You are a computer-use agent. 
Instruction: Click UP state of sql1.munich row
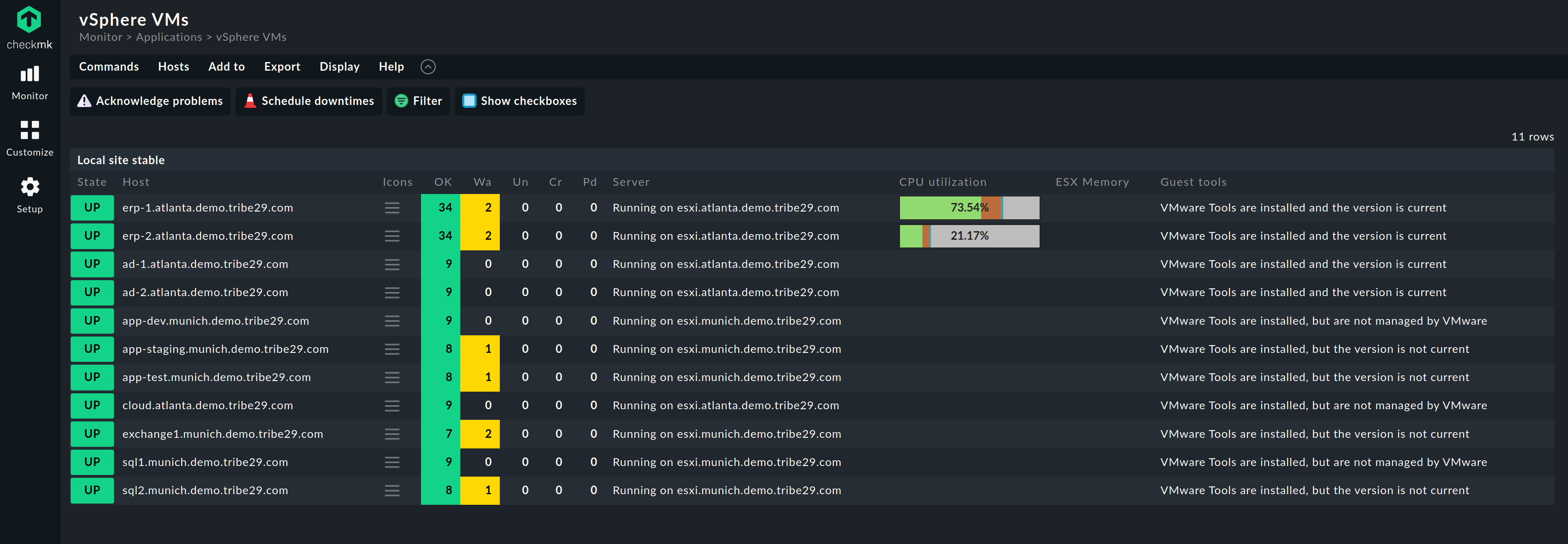coord(92,462)
